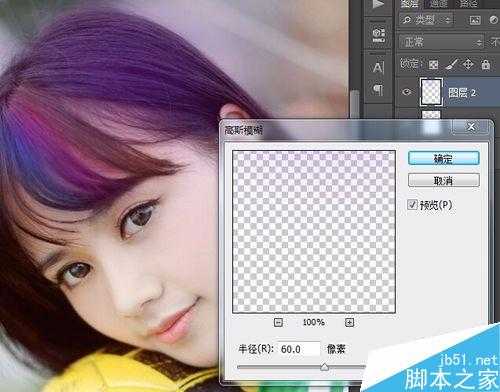The height and width of the screenshot is (392, 500).
Task: Close the Gaussian Blur (高斯模糊) dialog
Action: [x=471, y=127]
